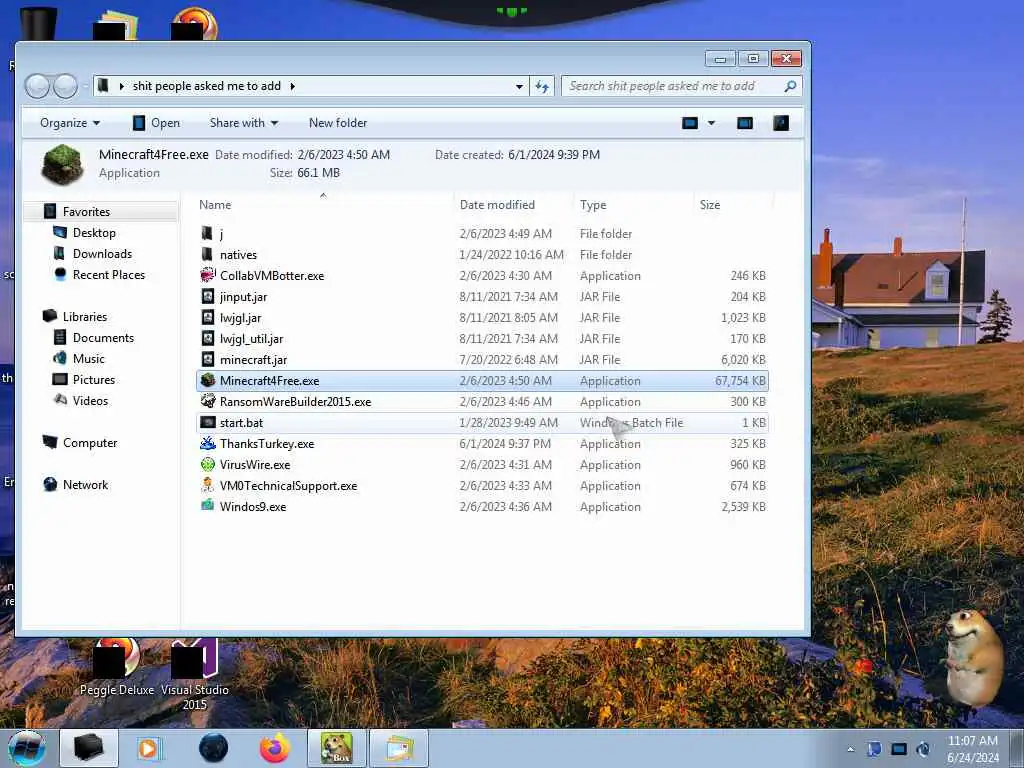The width and height of the screenshot is (1024, 768).
Task: Select the minecraft.jar file icon
Action: 208,359
